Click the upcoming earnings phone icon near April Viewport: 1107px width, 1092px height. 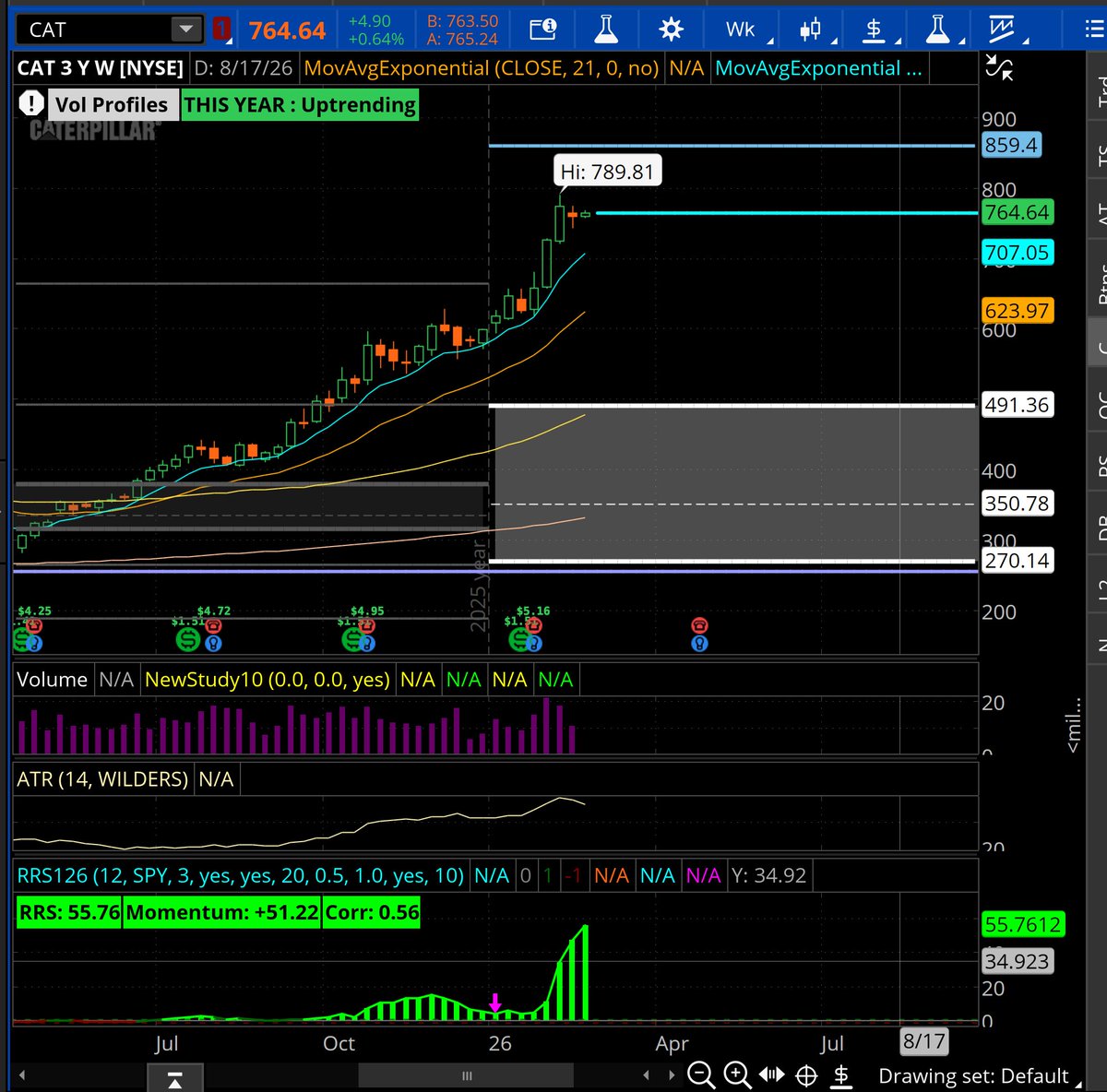(699, 626)
